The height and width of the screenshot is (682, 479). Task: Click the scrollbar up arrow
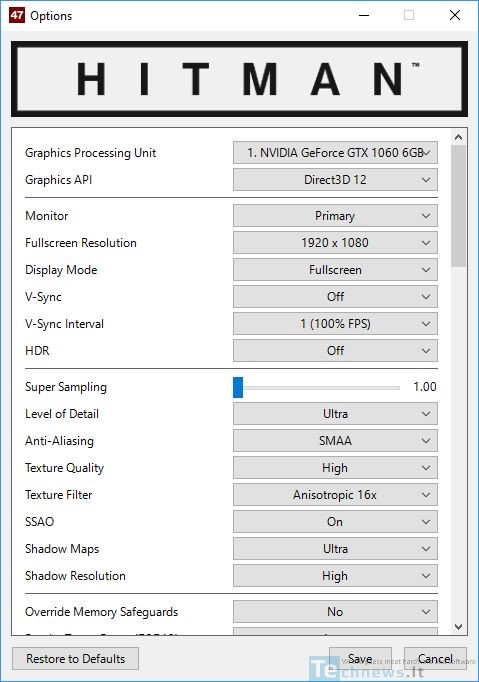[x=458, y=137]
